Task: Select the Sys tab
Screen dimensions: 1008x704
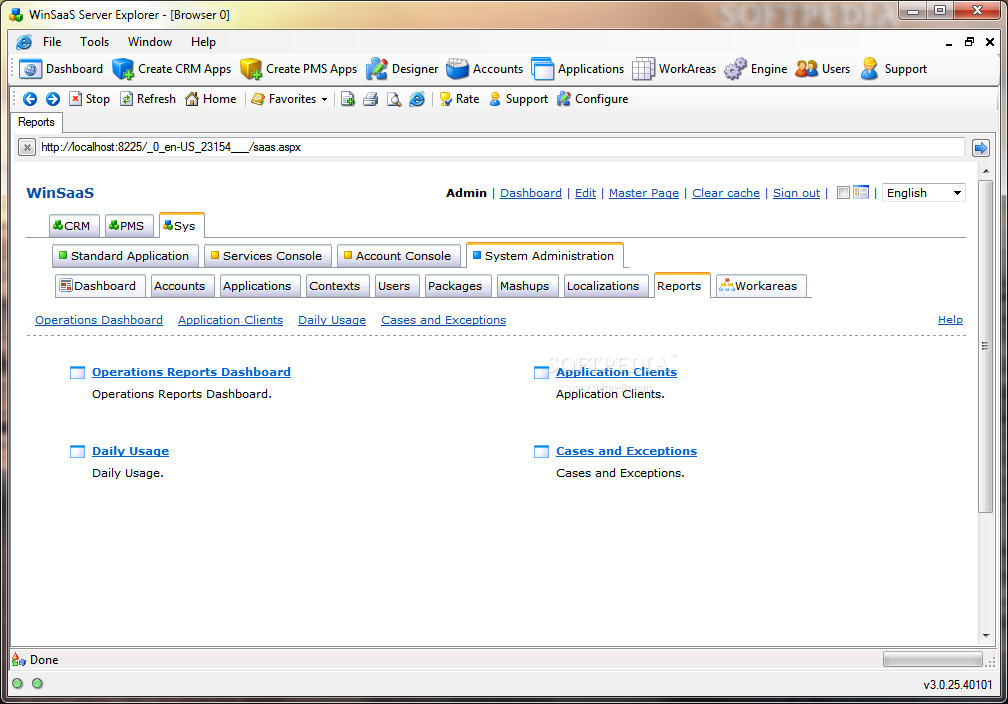Action: (182, 226)
